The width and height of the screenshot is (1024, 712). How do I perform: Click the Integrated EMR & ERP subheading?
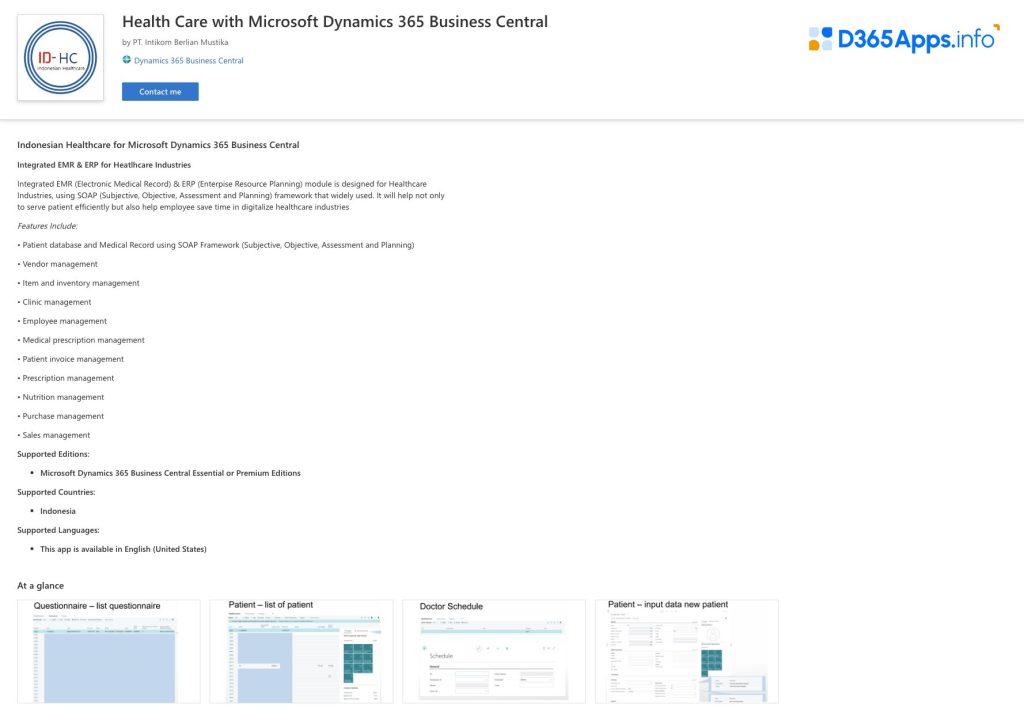click(104, 165)
